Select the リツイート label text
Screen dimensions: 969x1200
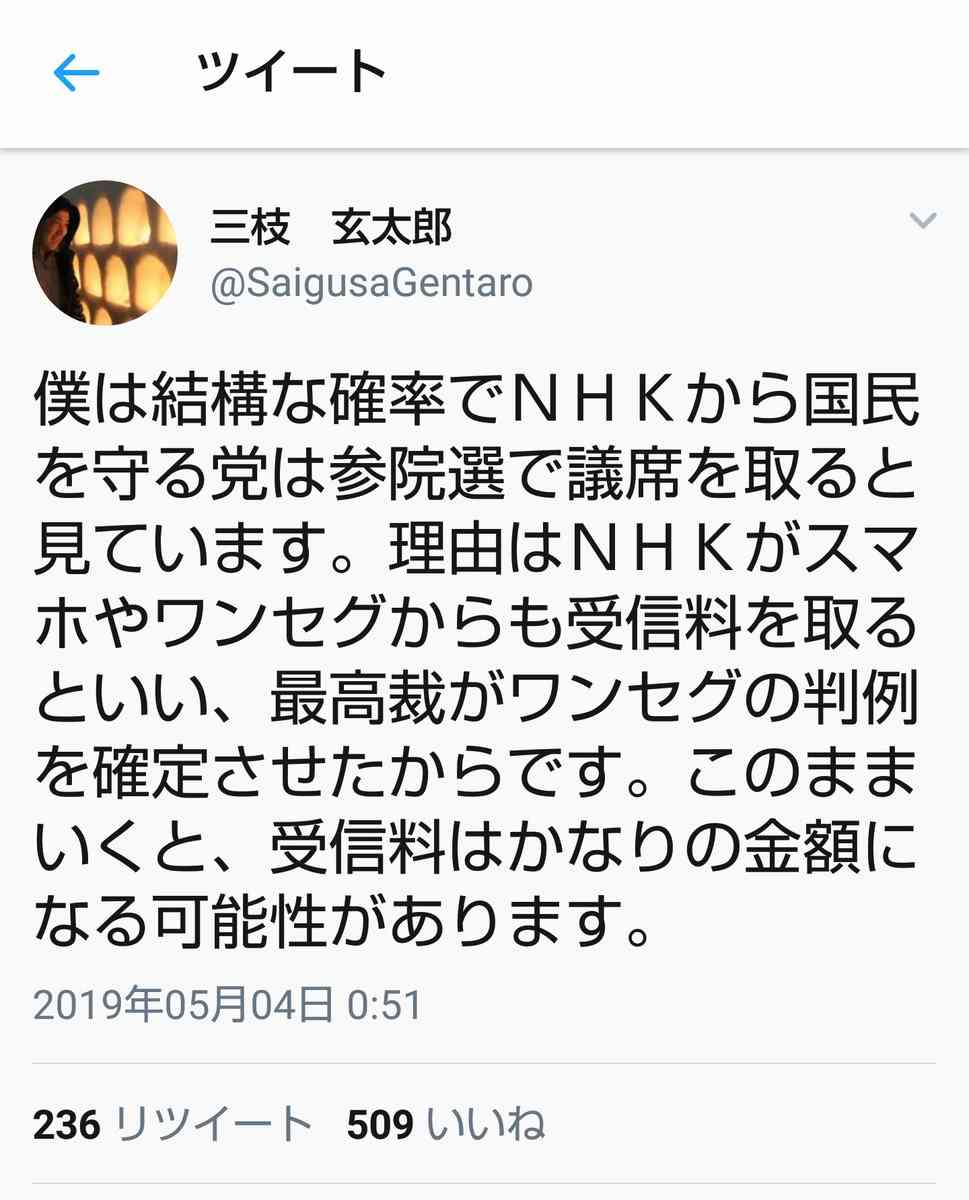click(x=214, y=1126)
